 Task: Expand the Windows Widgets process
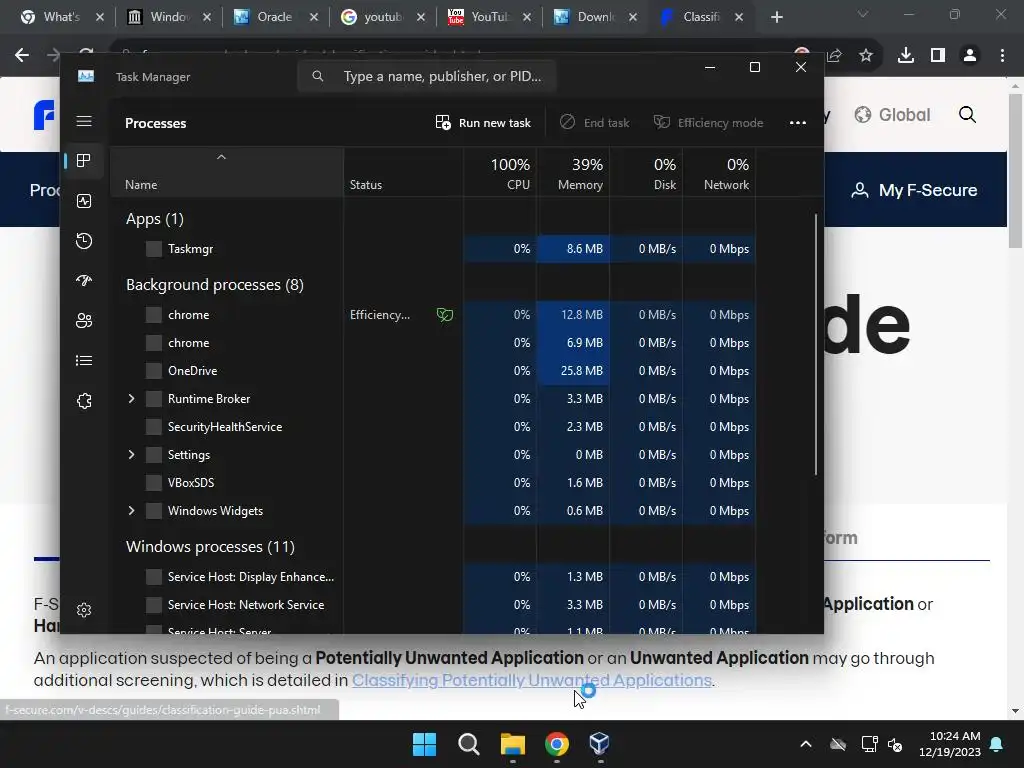point(131,511)
